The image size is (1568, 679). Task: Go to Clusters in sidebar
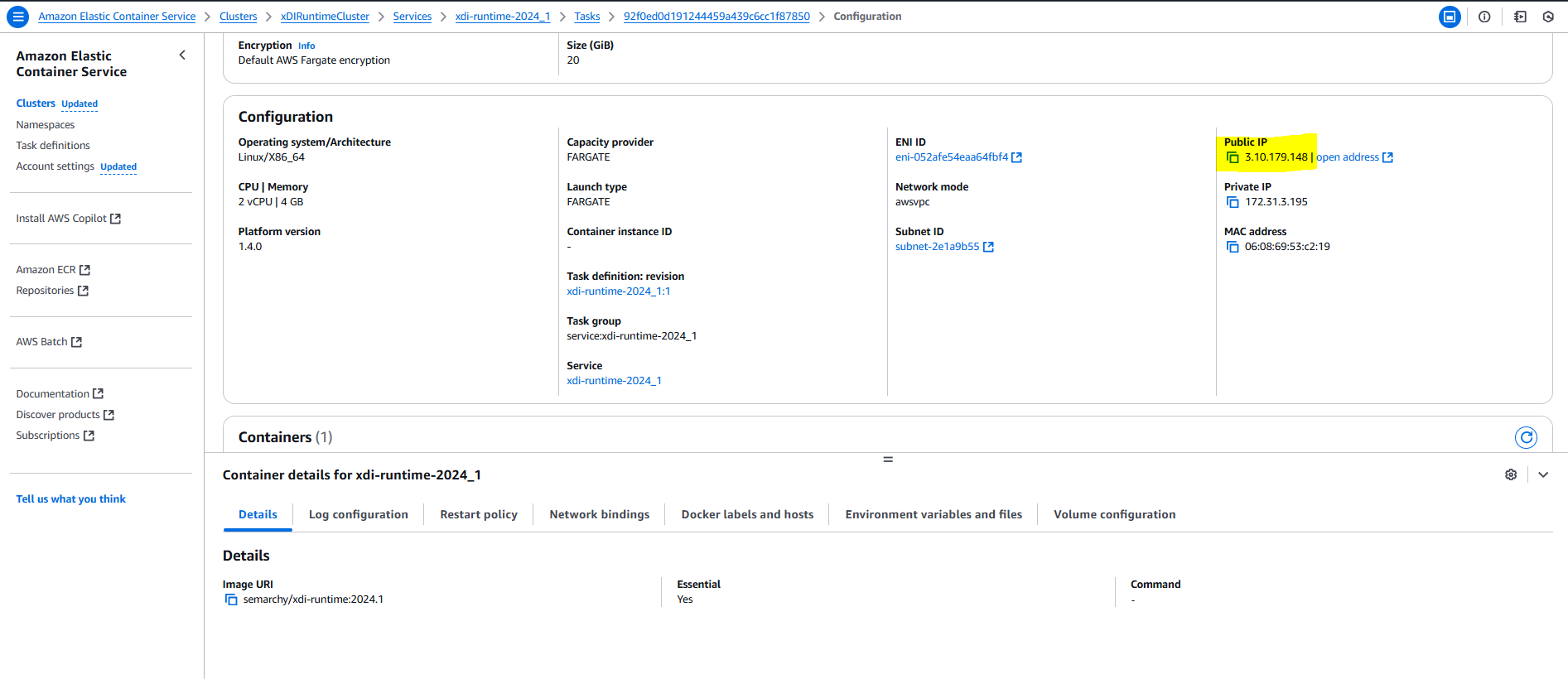point(36,104)
